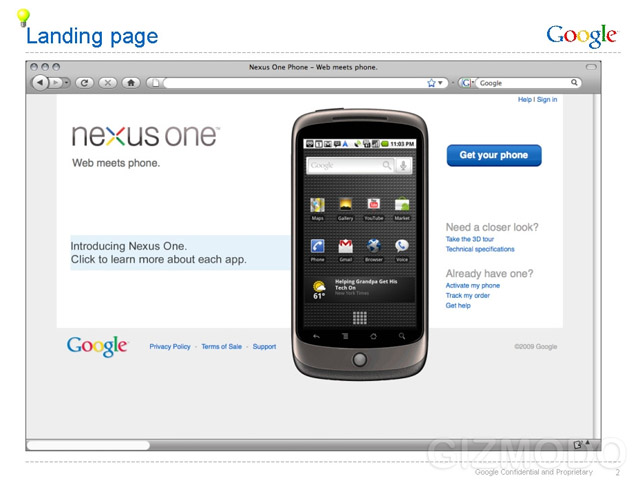
Task: Open the search engine selector dropdown
Action: [467, 83]
